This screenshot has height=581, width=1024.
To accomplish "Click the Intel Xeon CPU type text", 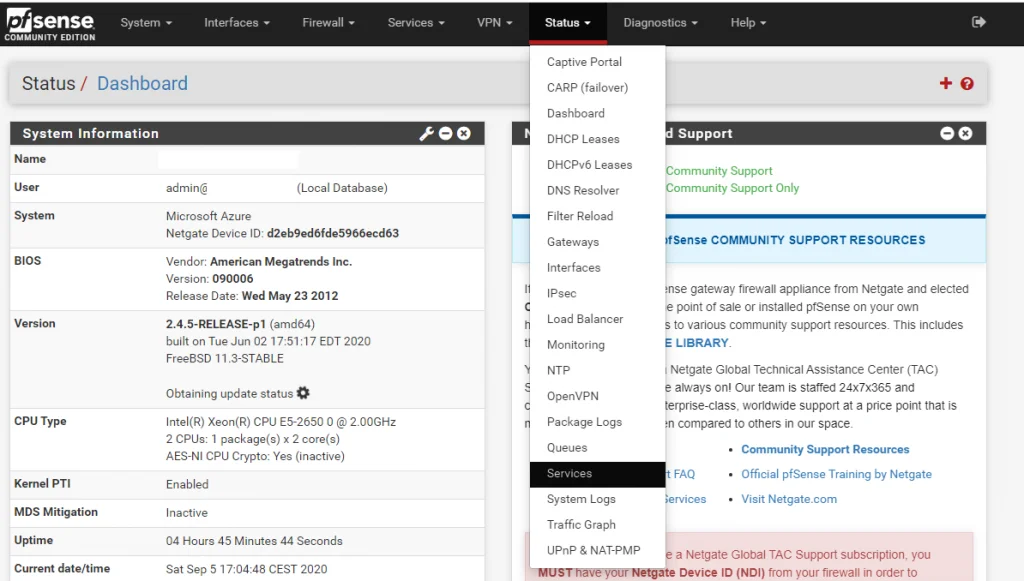I will tap(281, 422).
